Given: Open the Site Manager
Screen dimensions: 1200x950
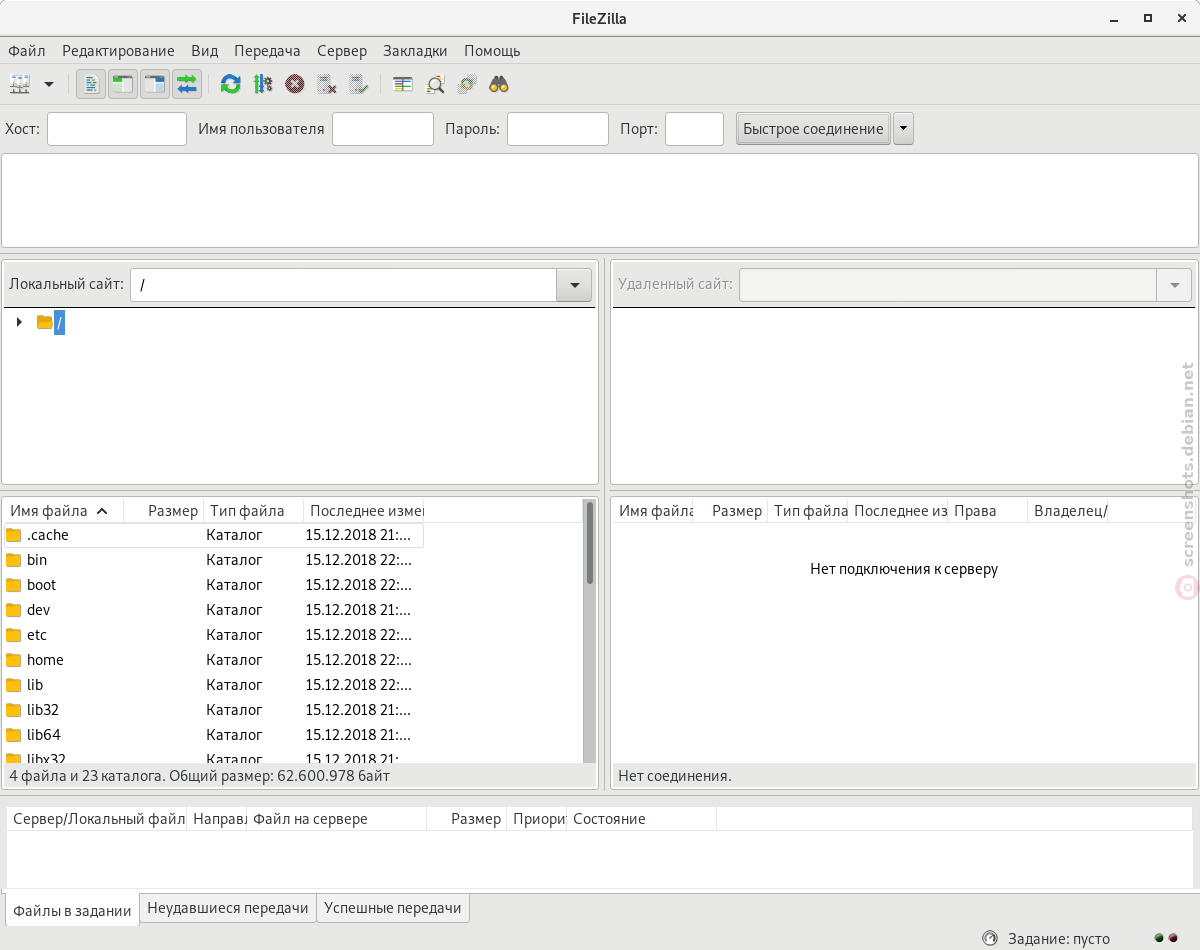Looking at the screenshot, I should pos(20,84).
